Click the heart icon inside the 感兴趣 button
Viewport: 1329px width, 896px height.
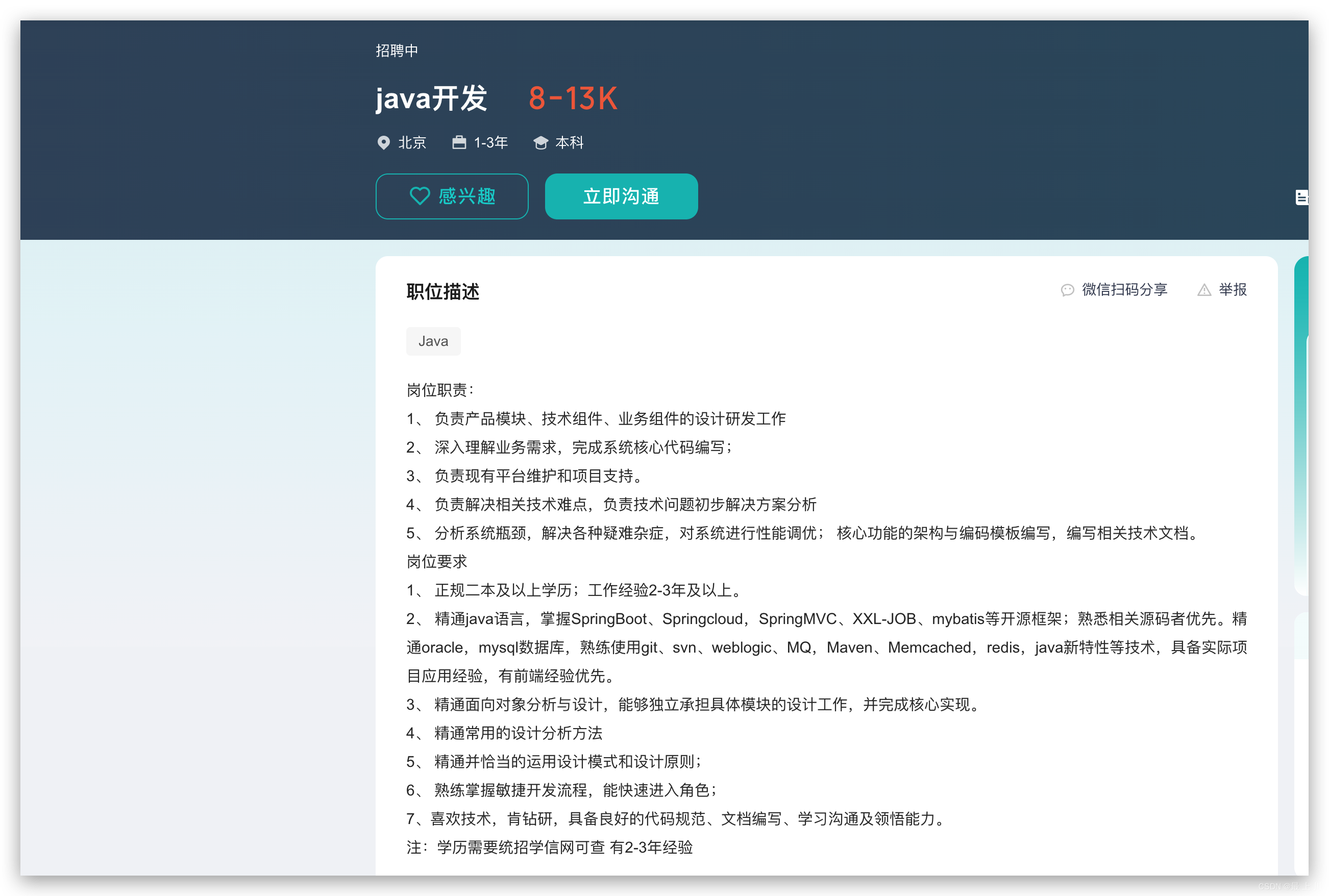419,196
